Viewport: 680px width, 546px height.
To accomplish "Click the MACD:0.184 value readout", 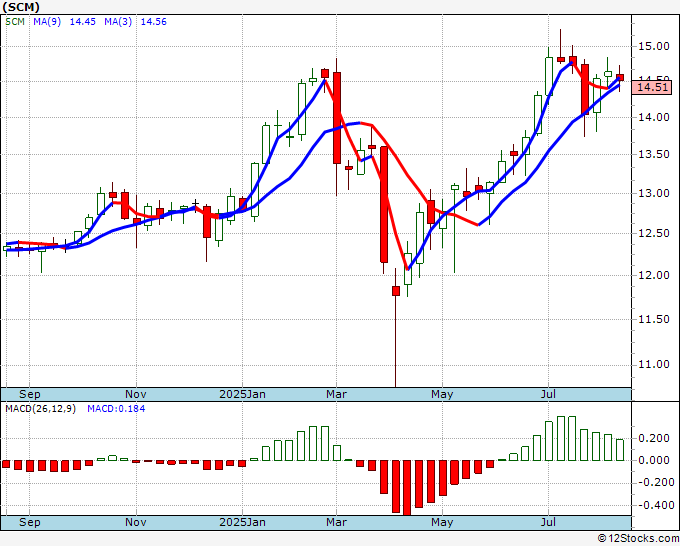I will pyautogui.click(x=116, y=409).
